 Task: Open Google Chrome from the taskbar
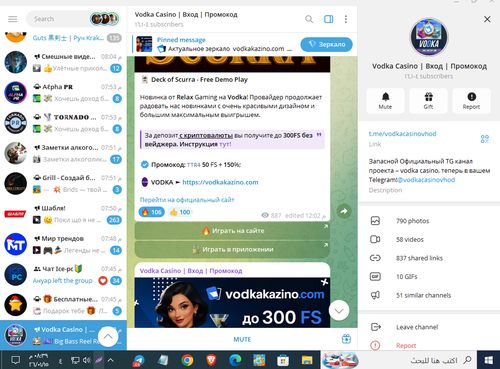click(187, 360)
